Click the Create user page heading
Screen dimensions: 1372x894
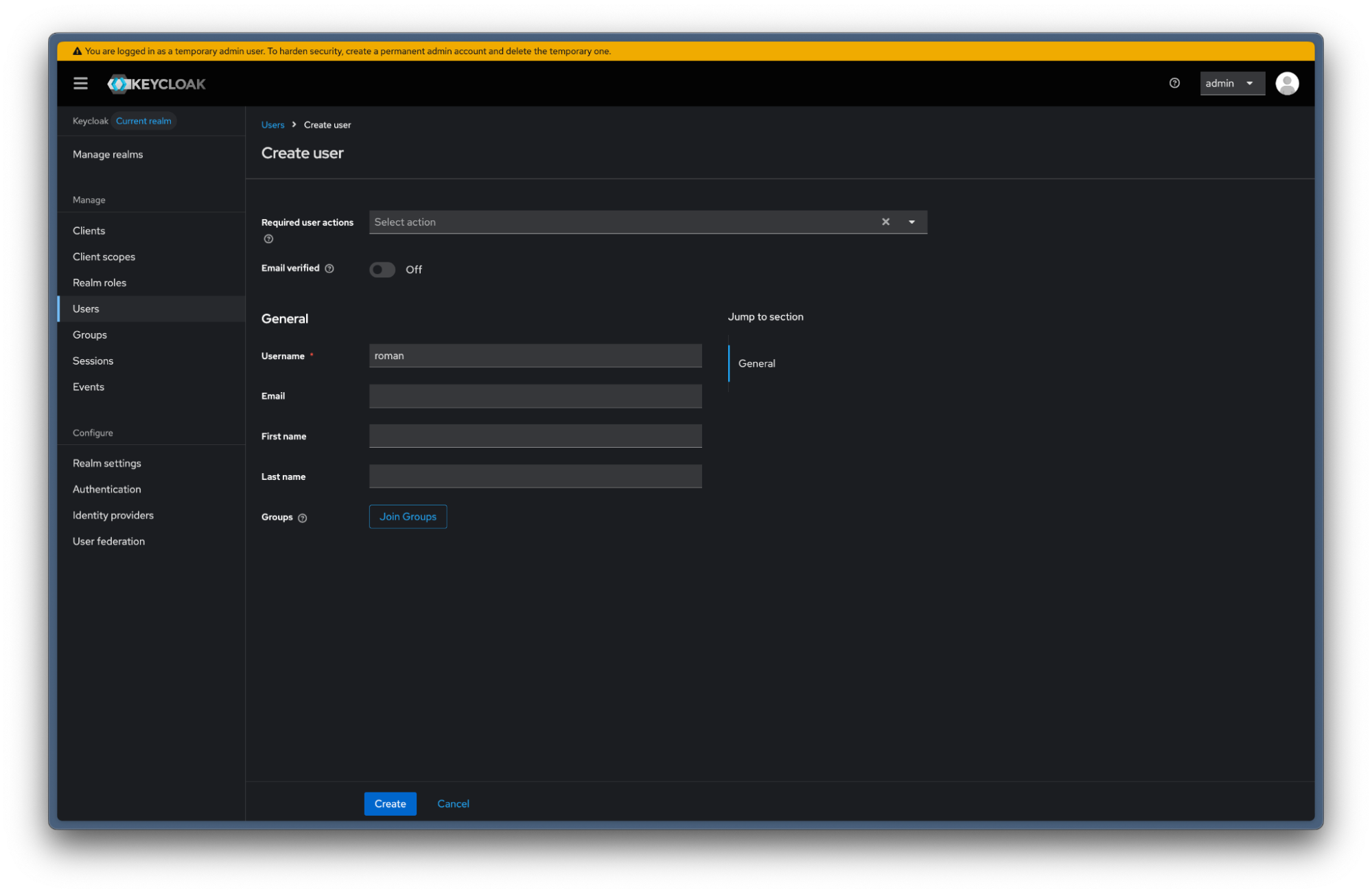click(x=302, y=153)
